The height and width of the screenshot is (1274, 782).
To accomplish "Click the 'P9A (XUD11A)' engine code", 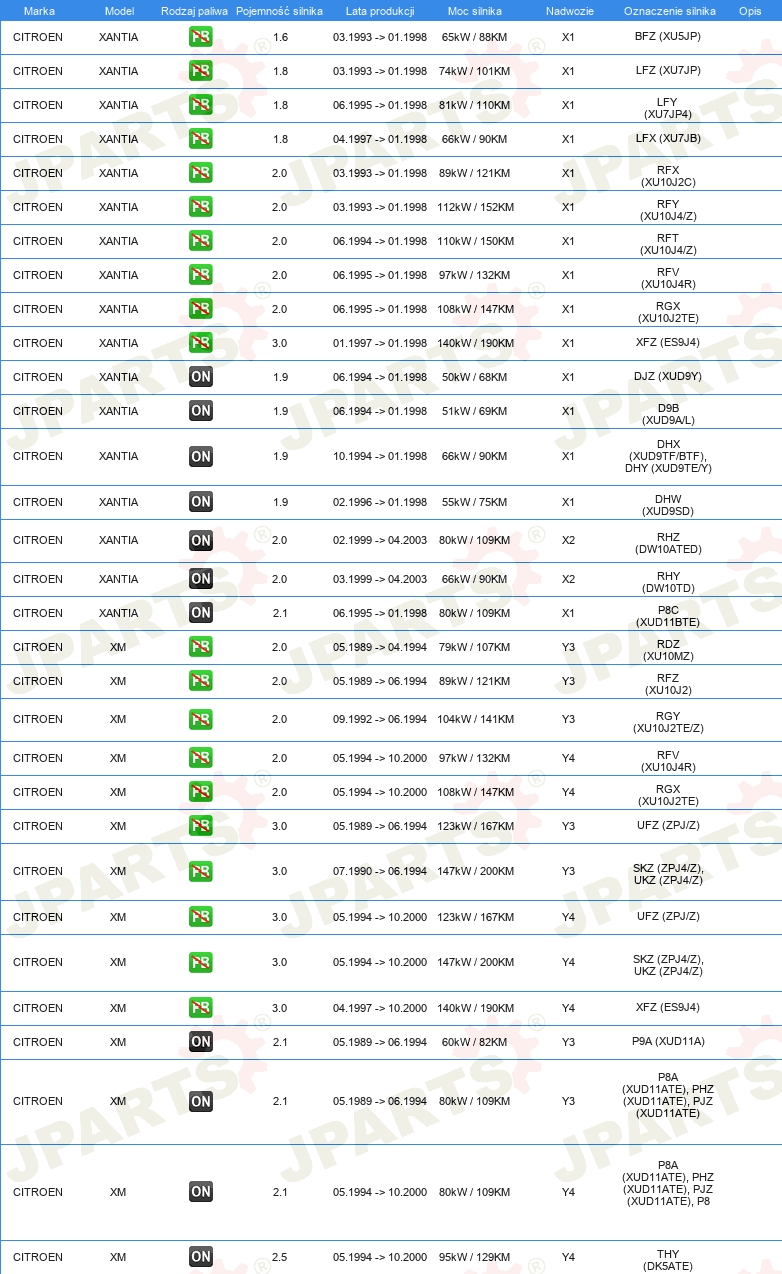I will (x=668, y=1042).
